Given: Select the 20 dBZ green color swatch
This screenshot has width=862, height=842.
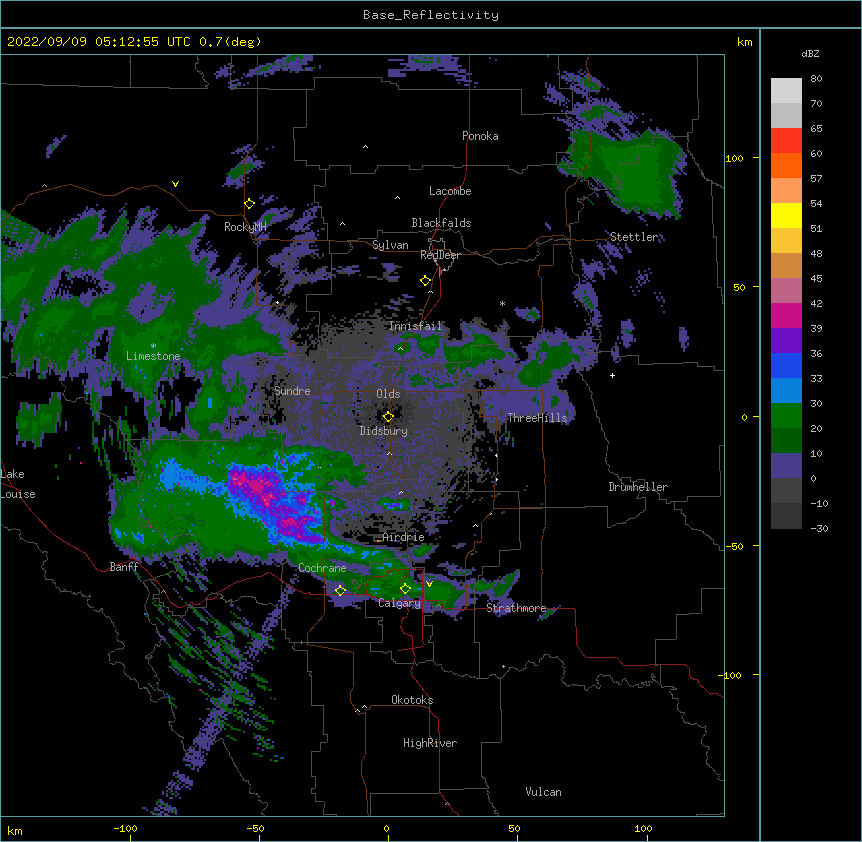Looking at the screenshot, I should coord(786,440).
